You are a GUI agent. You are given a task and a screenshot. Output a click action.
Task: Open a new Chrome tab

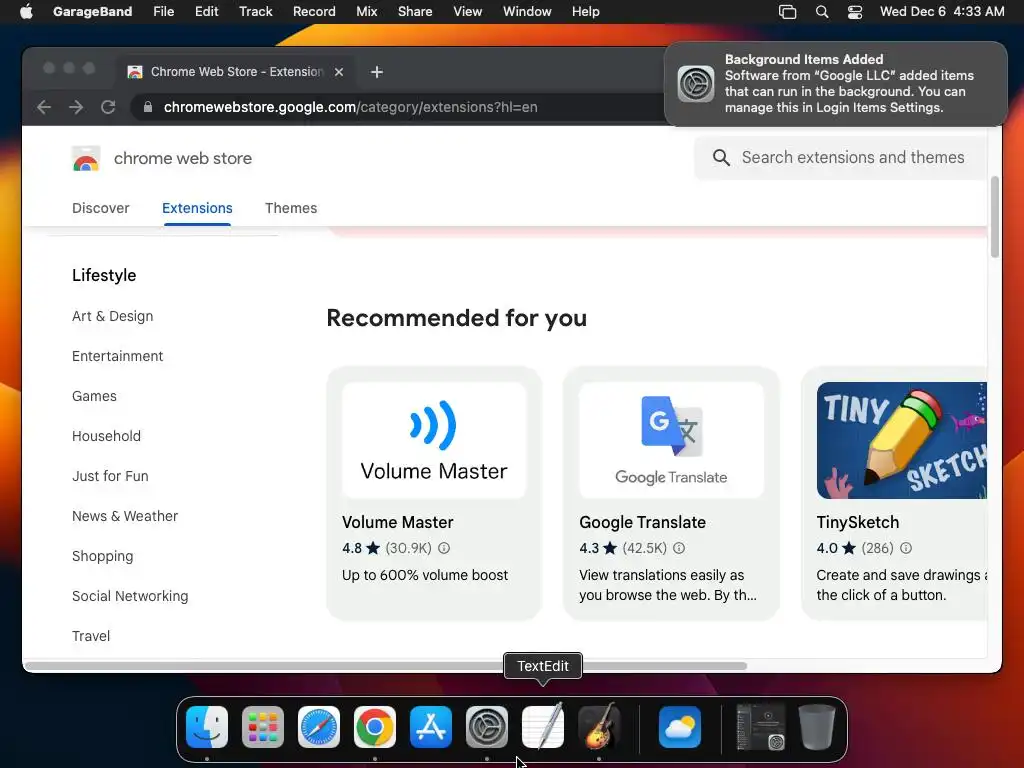click(x=377, y=72)
